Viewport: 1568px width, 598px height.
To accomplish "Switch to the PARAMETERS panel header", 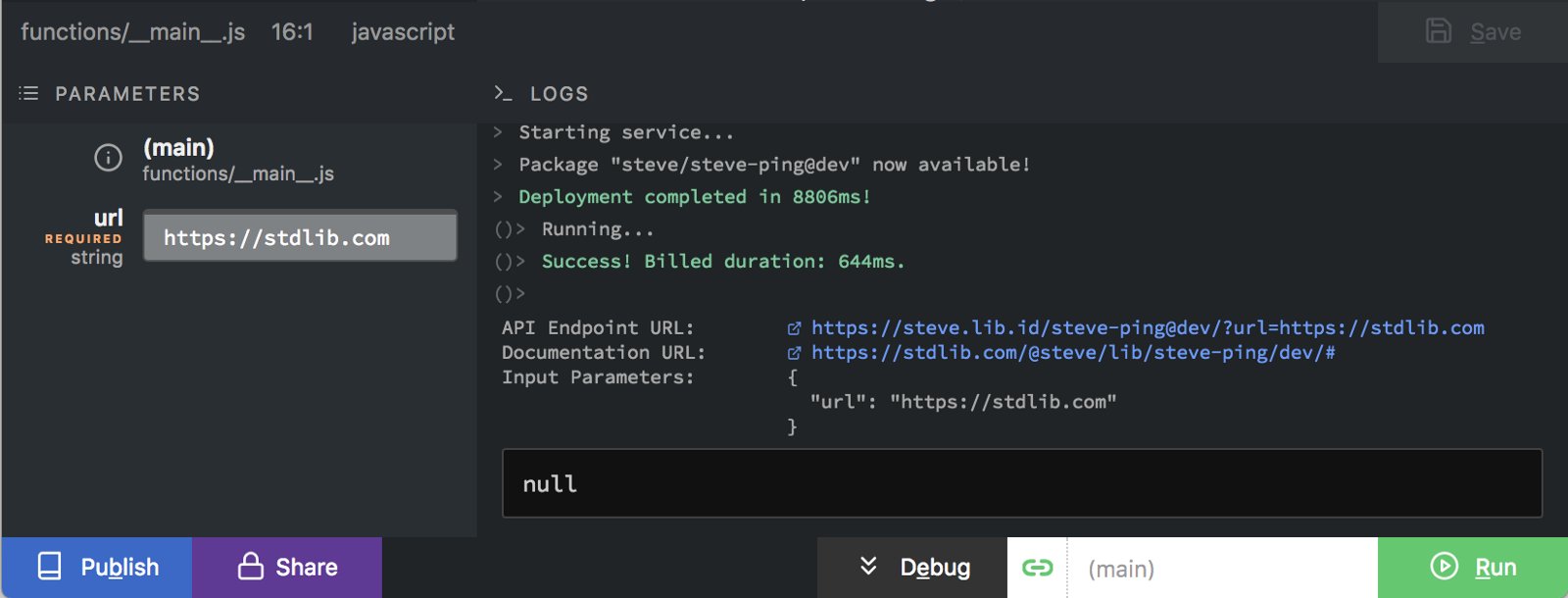I will point(127,94).
